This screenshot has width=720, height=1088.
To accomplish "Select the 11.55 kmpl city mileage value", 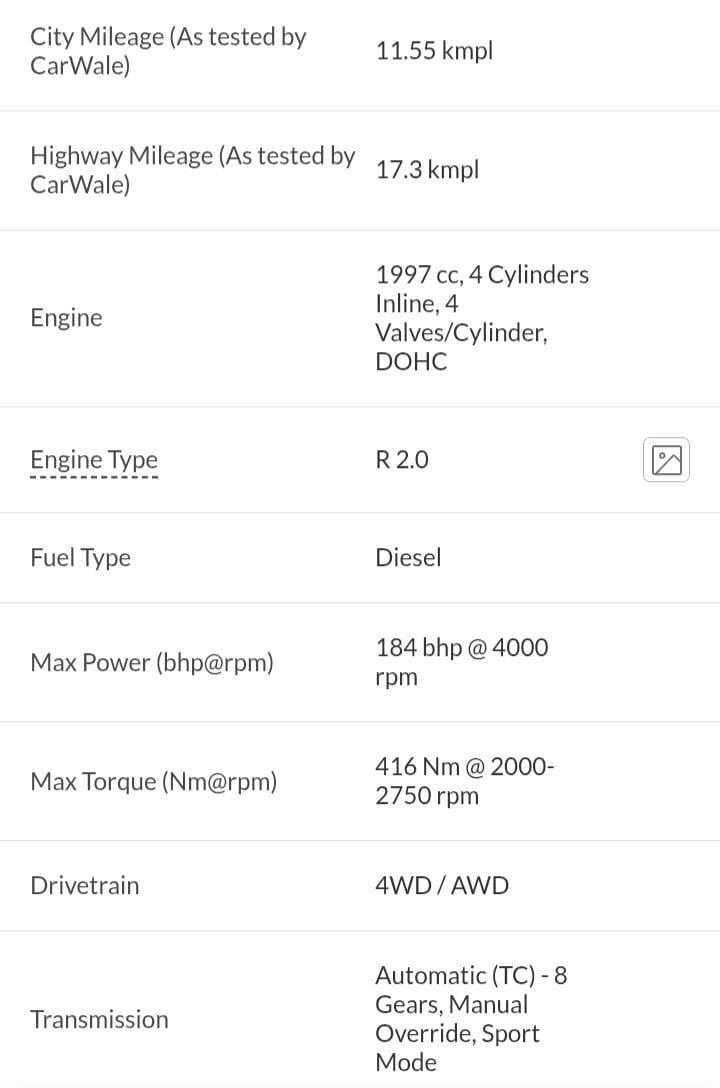I will pyautogui.click(x=434, y=51).
